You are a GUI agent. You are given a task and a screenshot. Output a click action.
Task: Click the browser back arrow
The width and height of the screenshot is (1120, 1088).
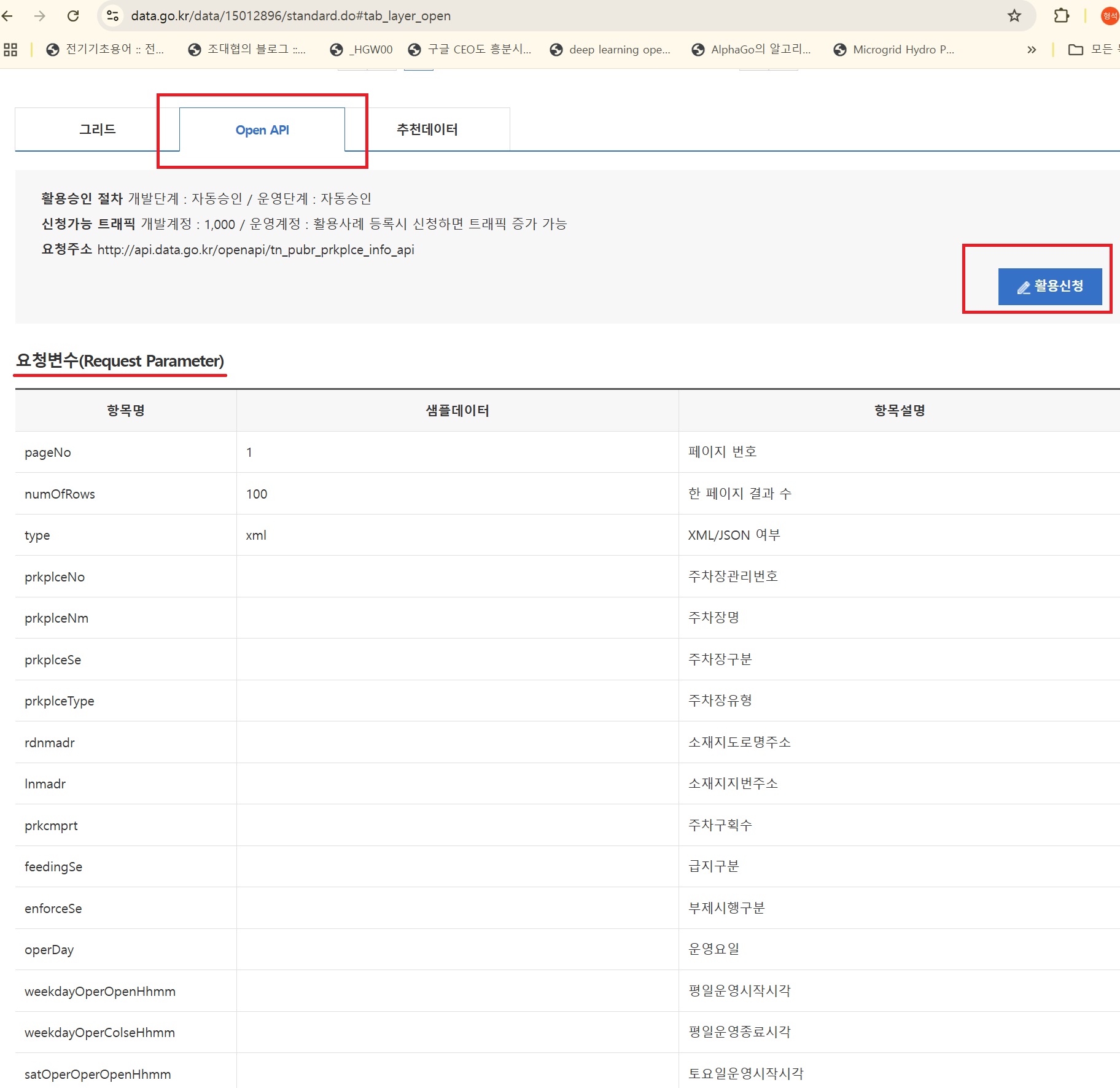pyautogui.click(x=8, y=16)
